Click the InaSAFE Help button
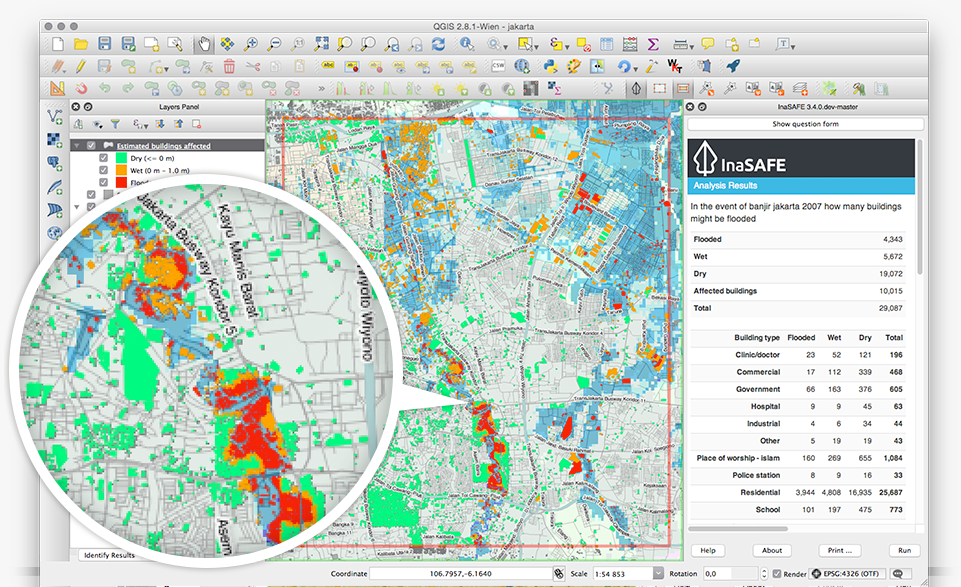The width and height of the screenshot is (961, 587). [x=708, y=550]
